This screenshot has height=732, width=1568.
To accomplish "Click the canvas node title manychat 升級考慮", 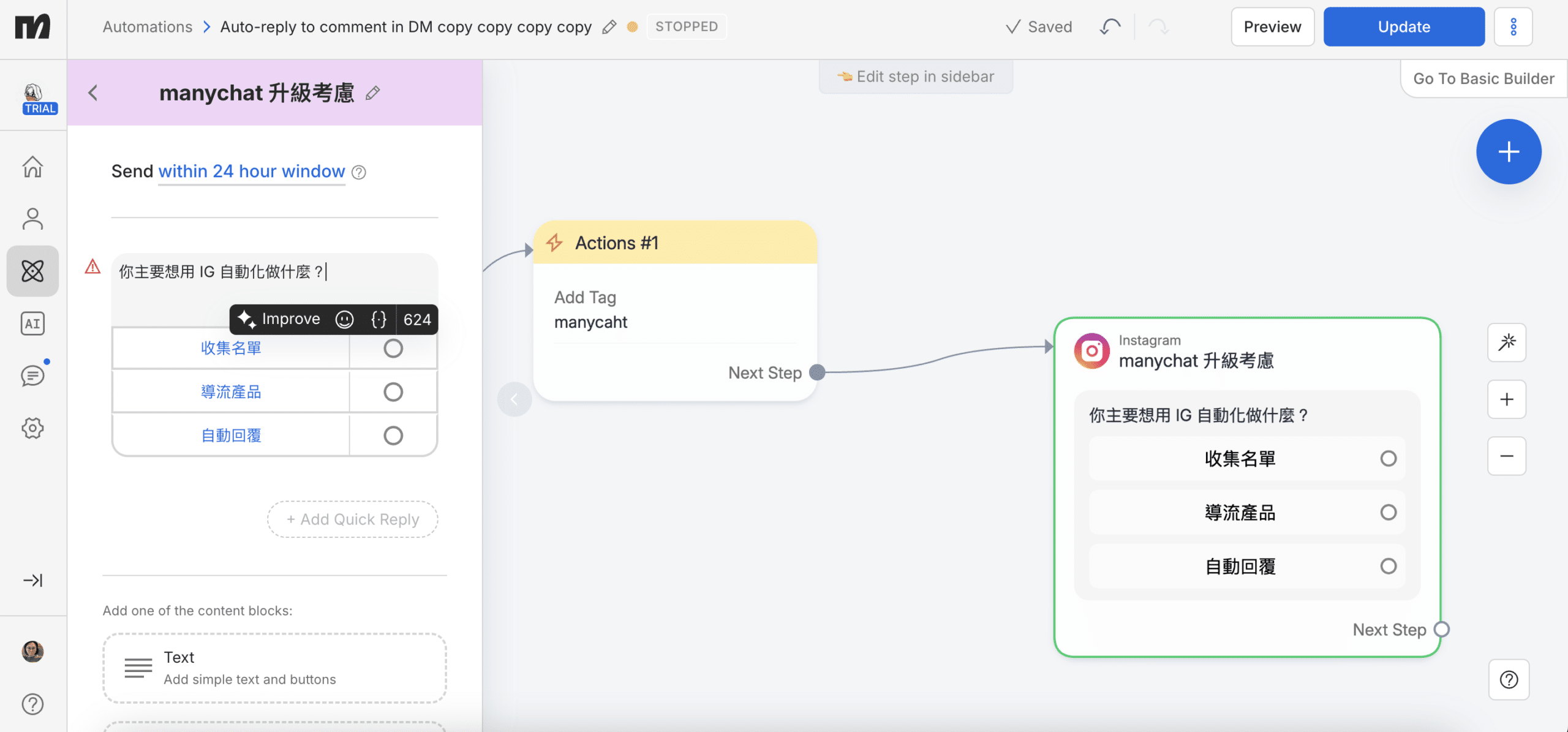I will [x=1196, y=361].
